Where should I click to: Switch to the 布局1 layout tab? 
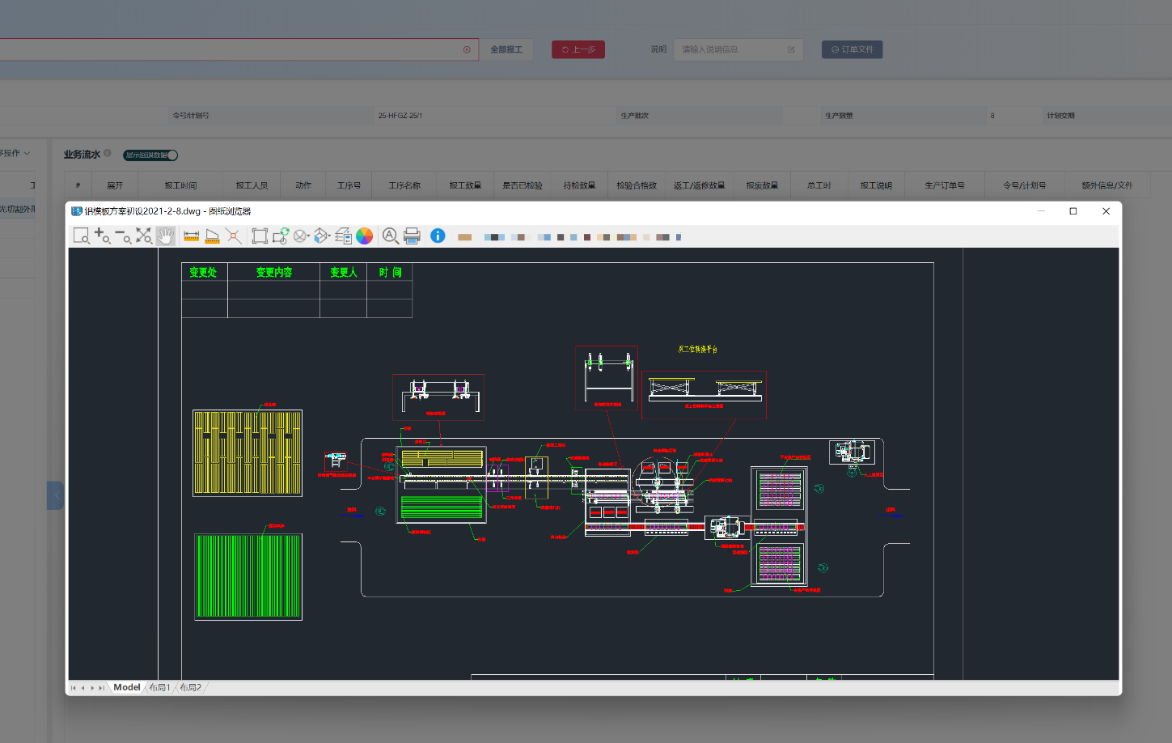click(x=159, y=688)
